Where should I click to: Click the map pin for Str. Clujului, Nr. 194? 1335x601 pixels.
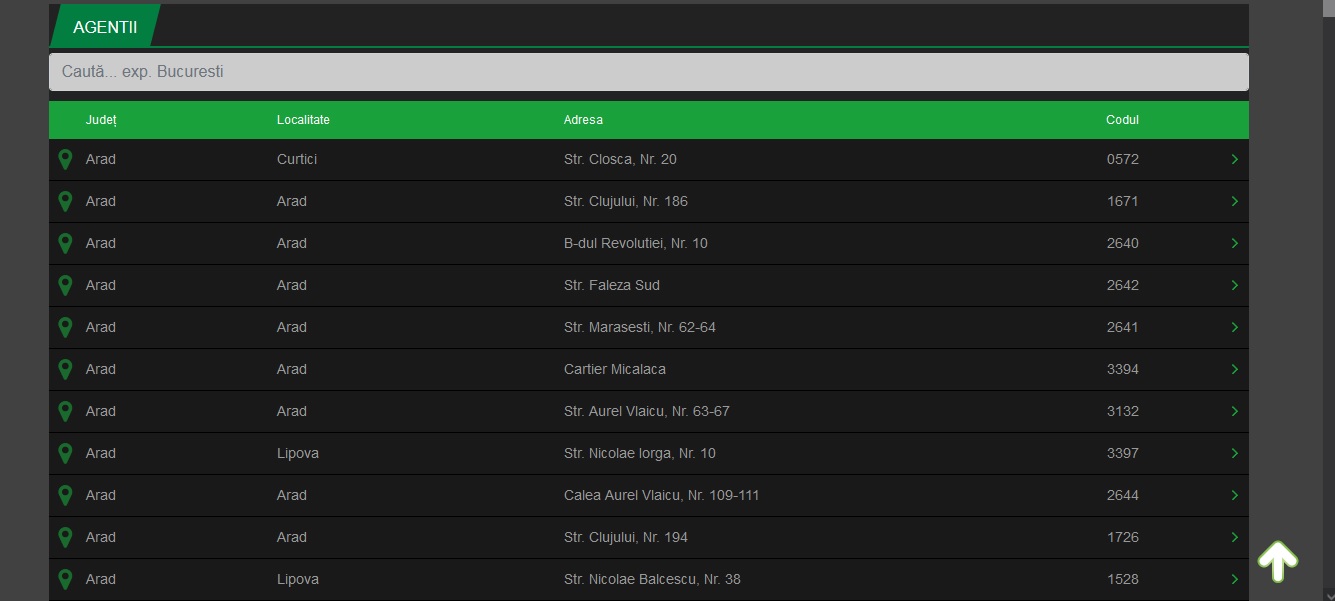pos(65,537)
